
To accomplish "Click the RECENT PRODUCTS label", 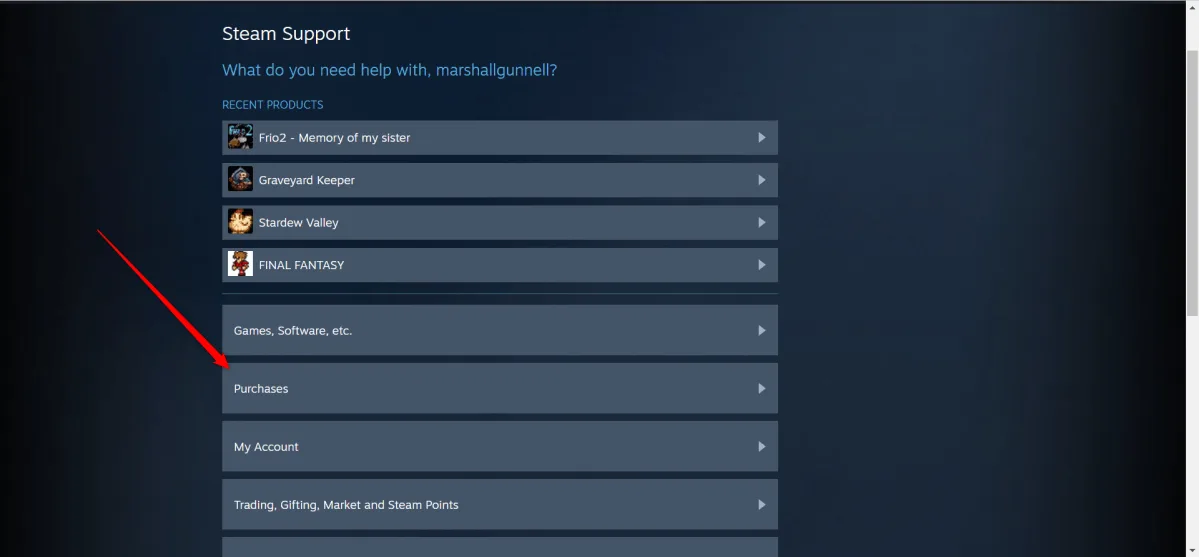I will tap(273, 105).
